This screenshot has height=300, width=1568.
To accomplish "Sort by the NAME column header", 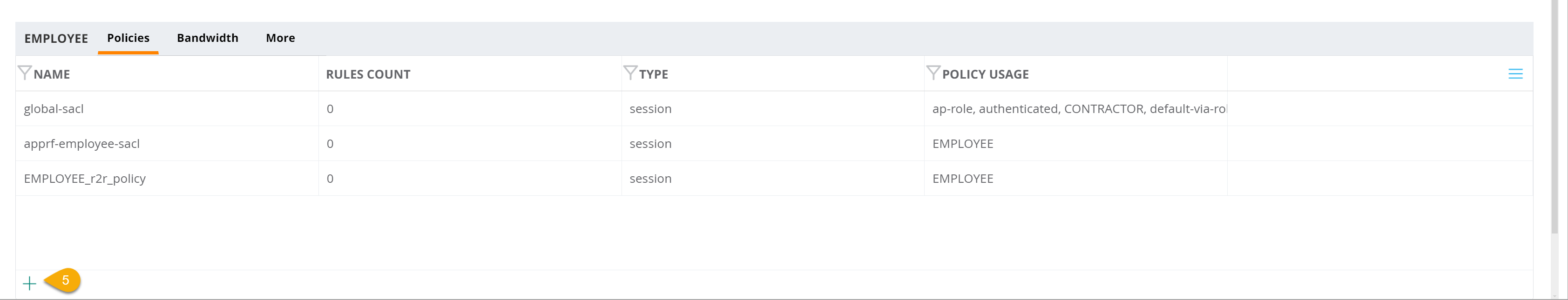I will 52,74.
